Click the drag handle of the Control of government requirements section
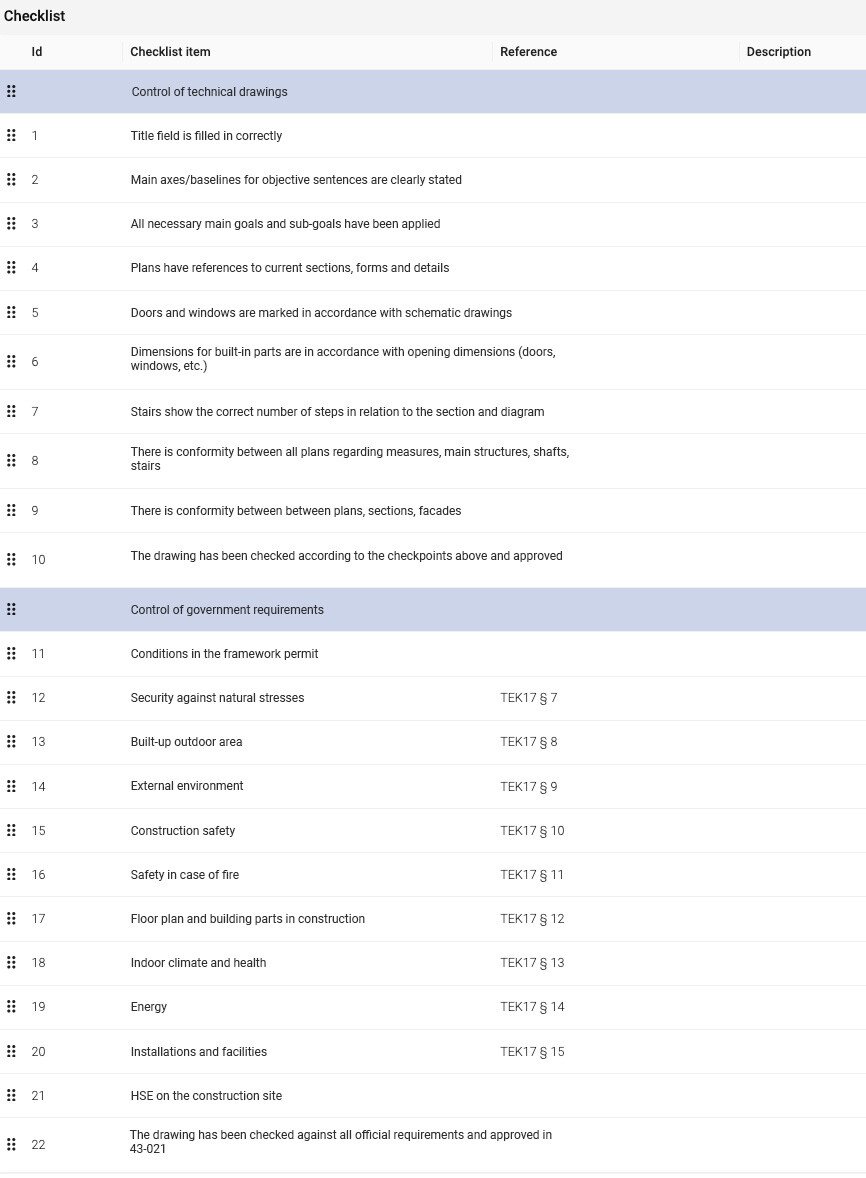Screen dimensions: 866x1178 coord(12,608)
